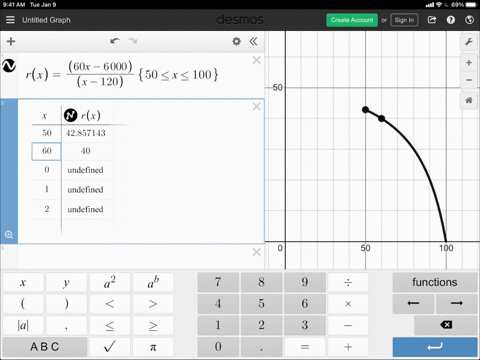Tap the left parenthesis key
Viewport: 480px width, 360px height.
tap(23, 304)
